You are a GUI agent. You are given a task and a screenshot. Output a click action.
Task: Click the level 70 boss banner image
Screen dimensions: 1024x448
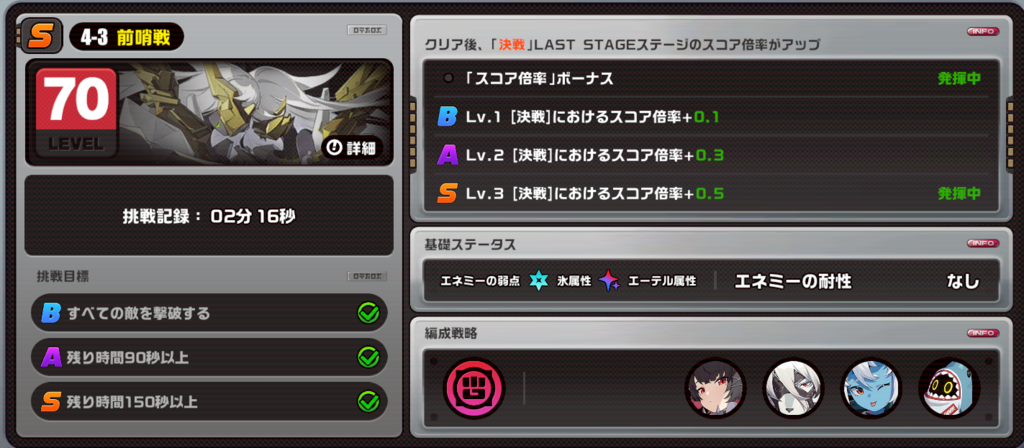[x=209, y=112]
